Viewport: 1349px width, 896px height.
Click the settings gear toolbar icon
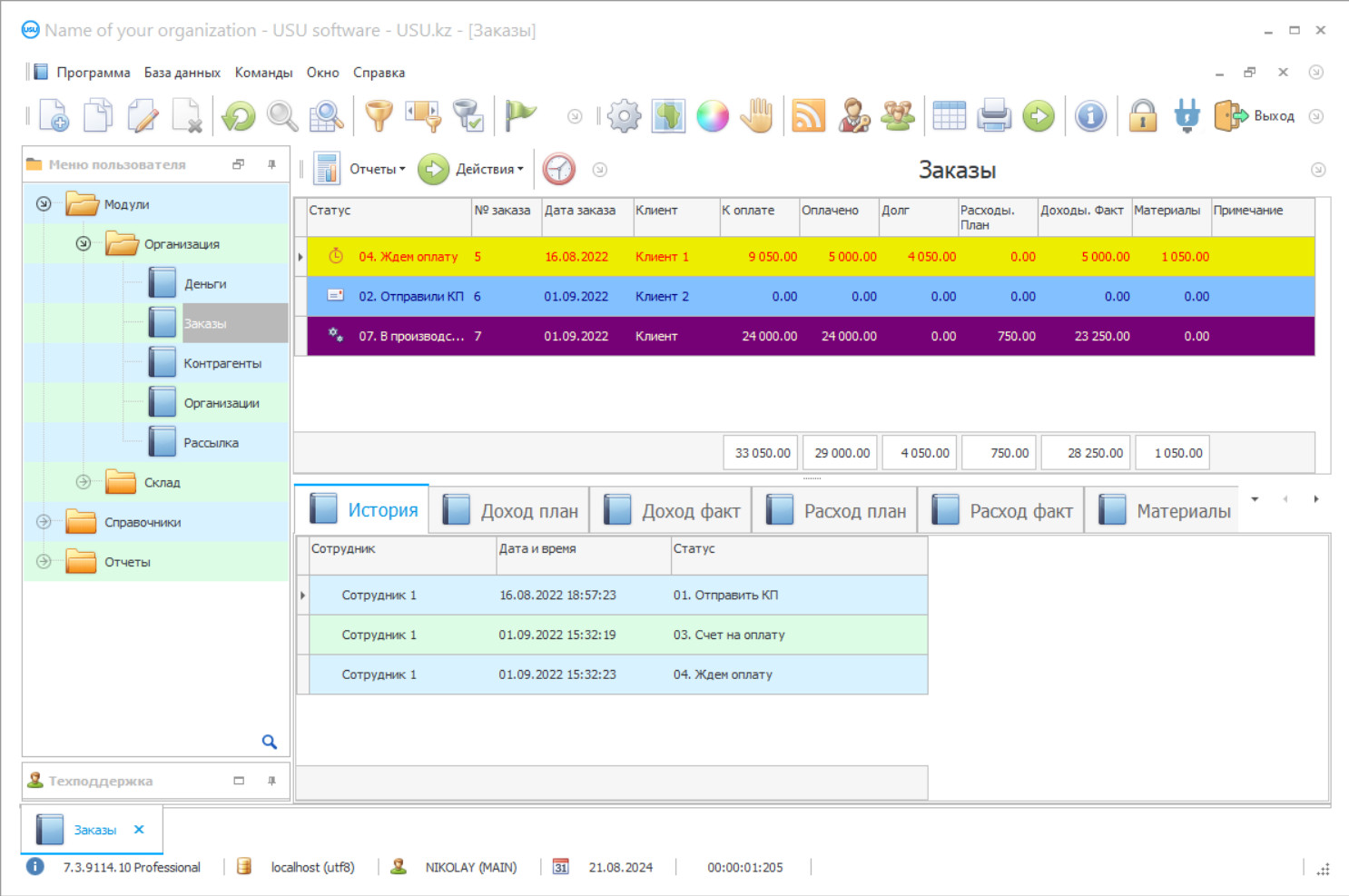pyautogui.click(x=625, y=116)
